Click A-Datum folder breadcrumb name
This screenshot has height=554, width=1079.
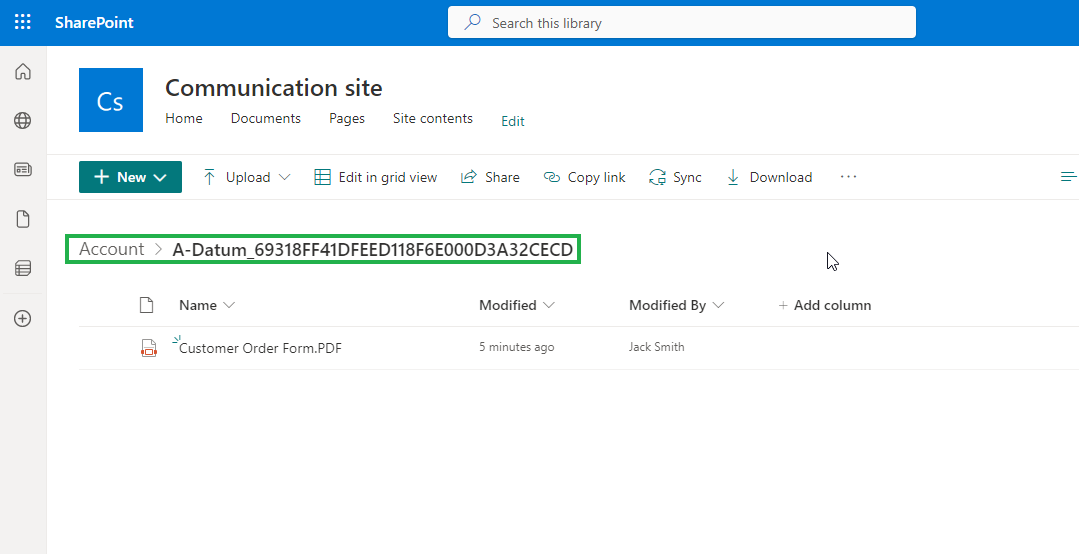(372, 250)
